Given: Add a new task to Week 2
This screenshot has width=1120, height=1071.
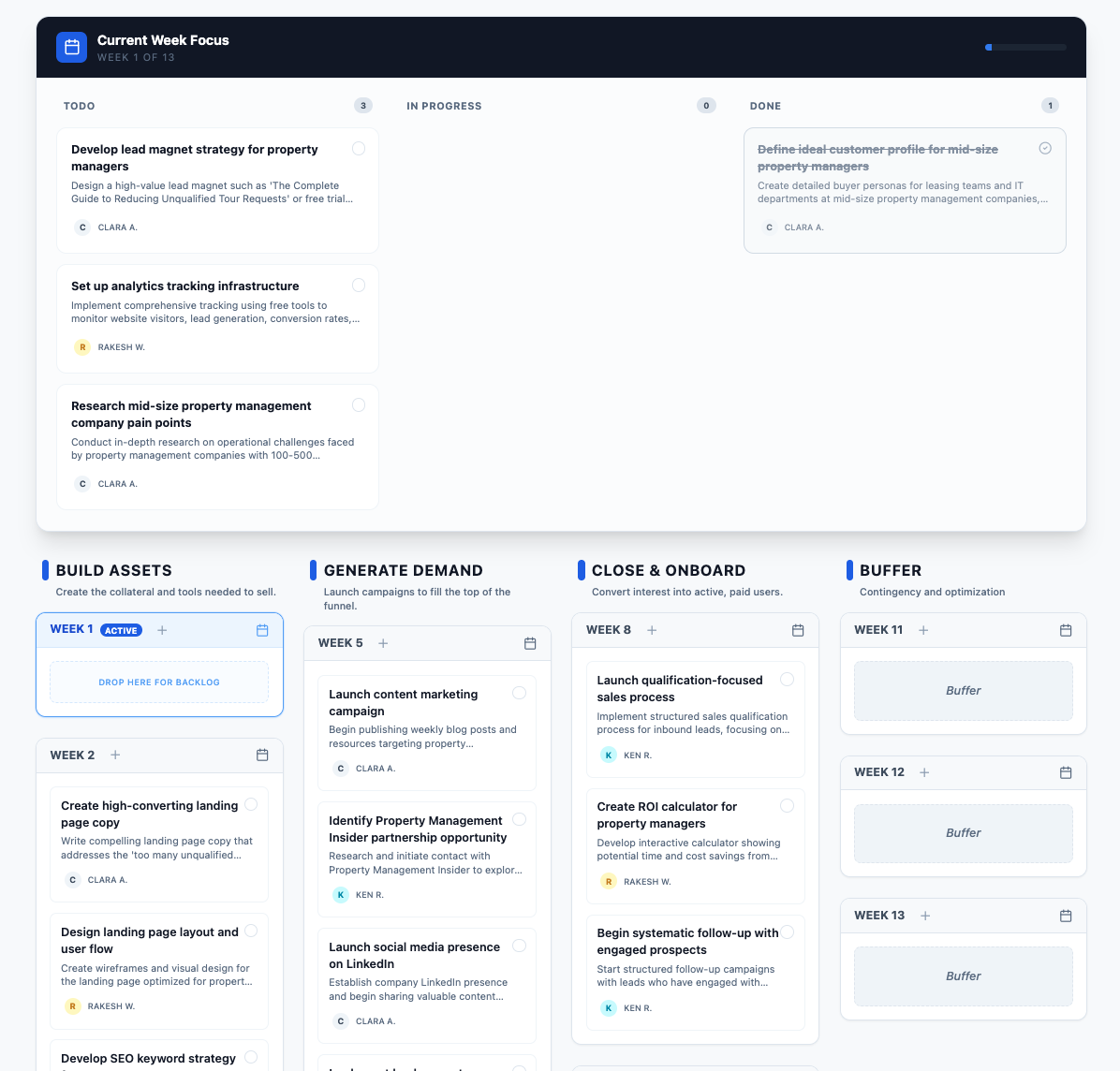Looking at the screenshot, I should pyautogui.click(x=114, y=755).
